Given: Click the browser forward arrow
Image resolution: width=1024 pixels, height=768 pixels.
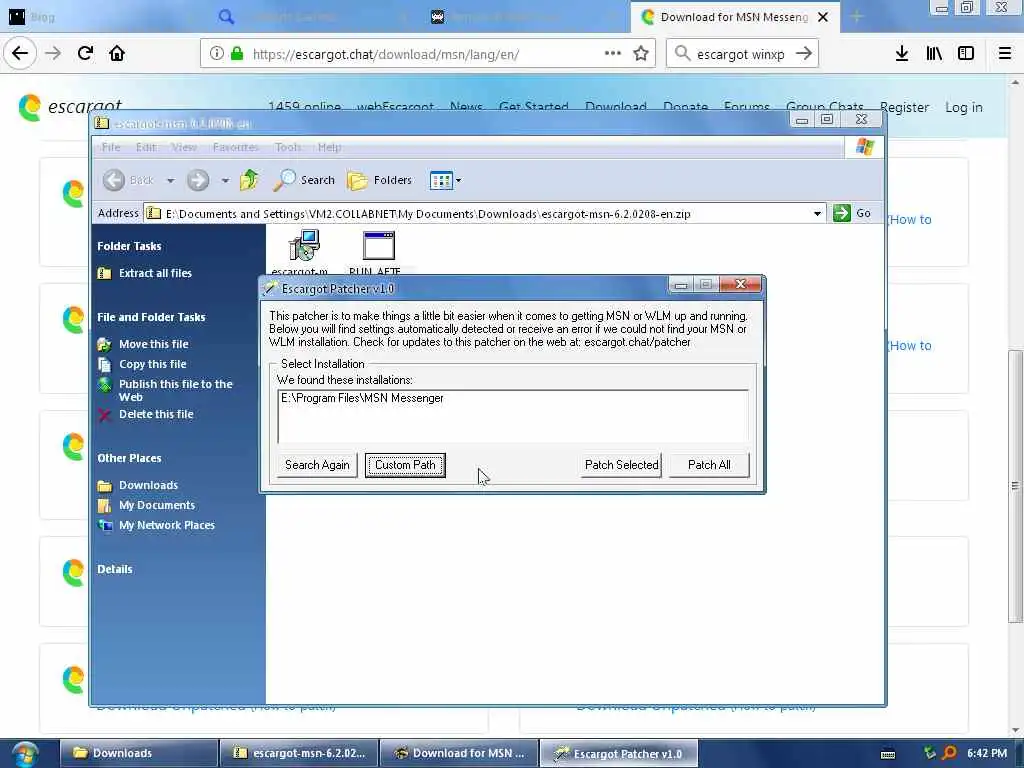Looking at the screenshot, I should click(53, 53).
